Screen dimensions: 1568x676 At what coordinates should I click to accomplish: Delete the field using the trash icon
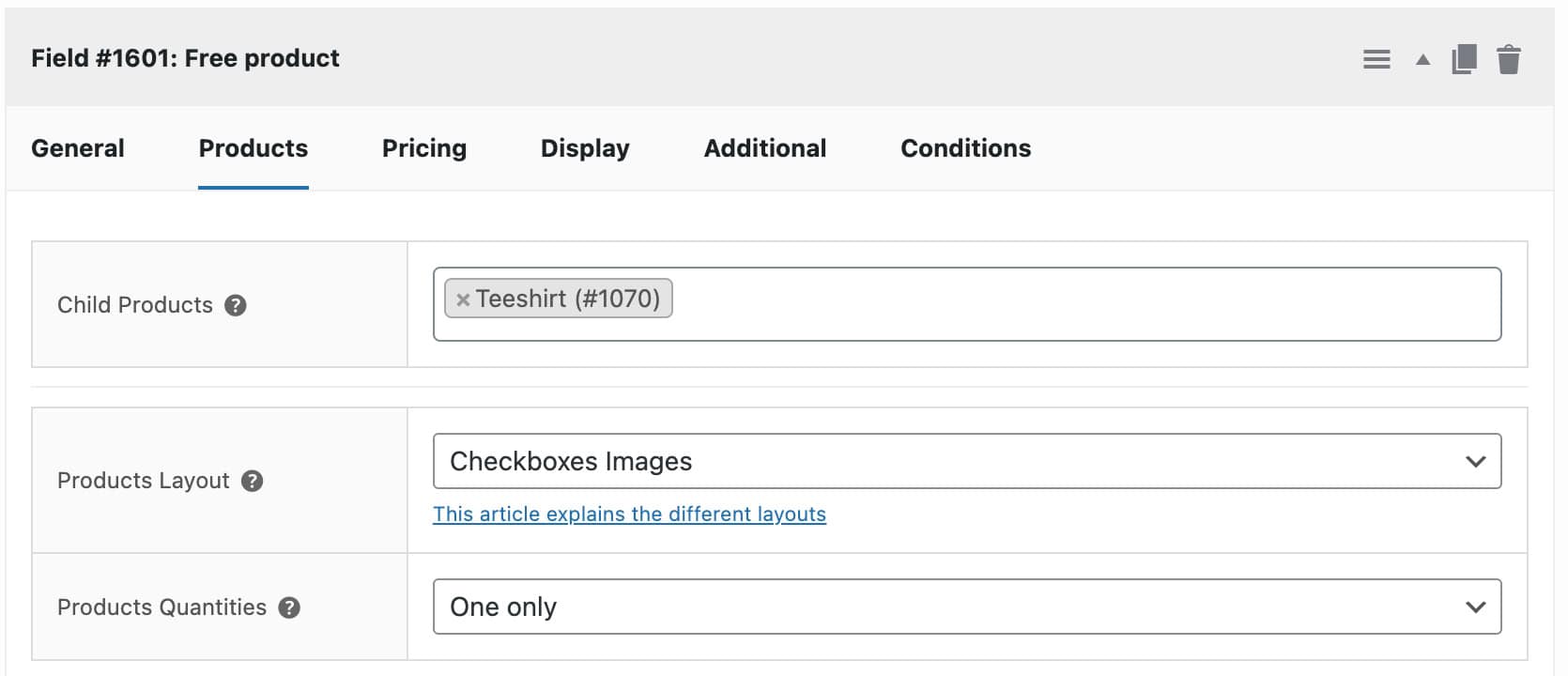click(1510, 58)
